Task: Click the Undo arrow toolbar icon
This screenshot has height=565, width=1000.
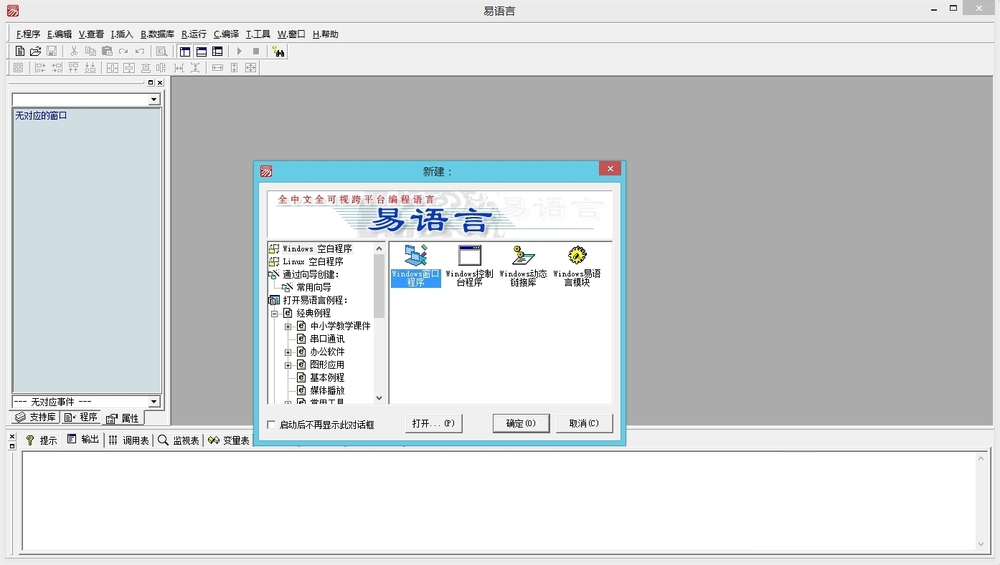Action: (140, 51)
